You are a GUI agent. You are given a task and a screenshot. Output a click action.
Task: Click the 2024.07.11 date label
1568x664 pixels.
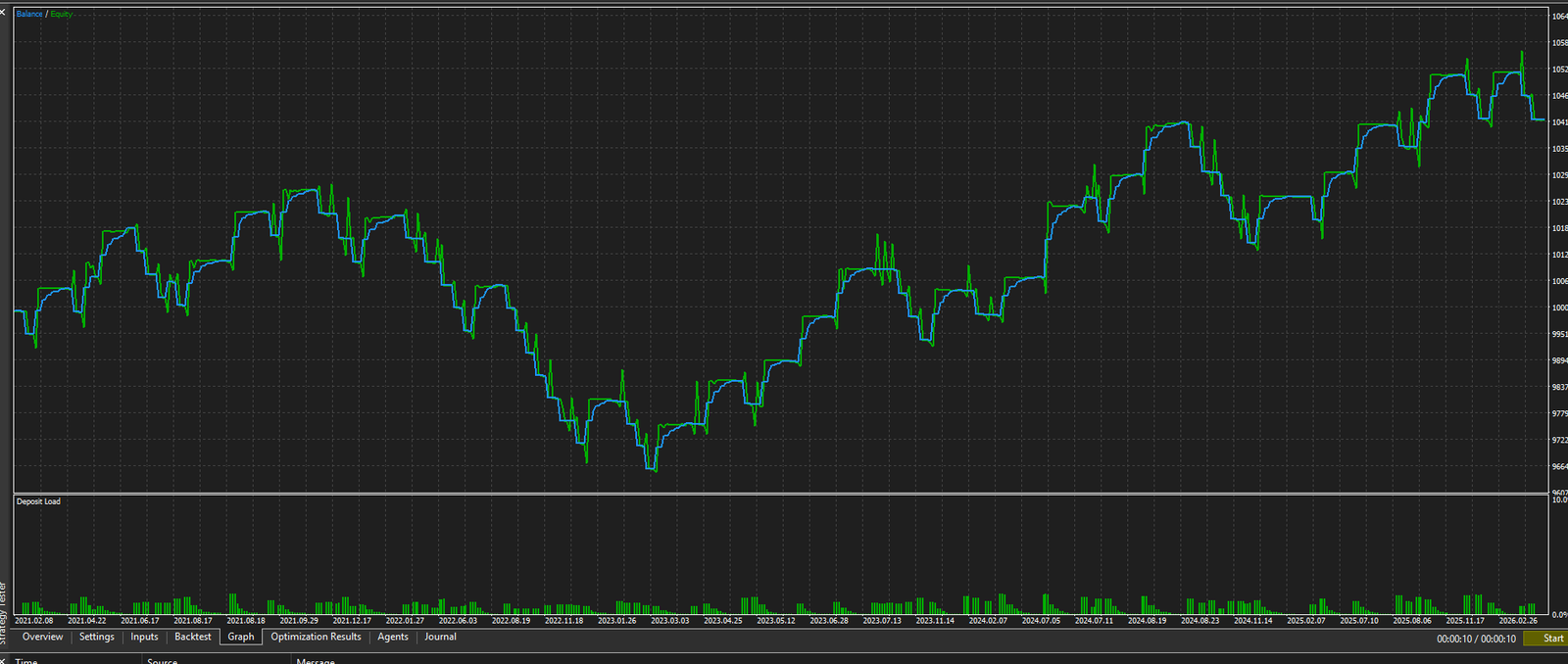(x=1094, y=620)
